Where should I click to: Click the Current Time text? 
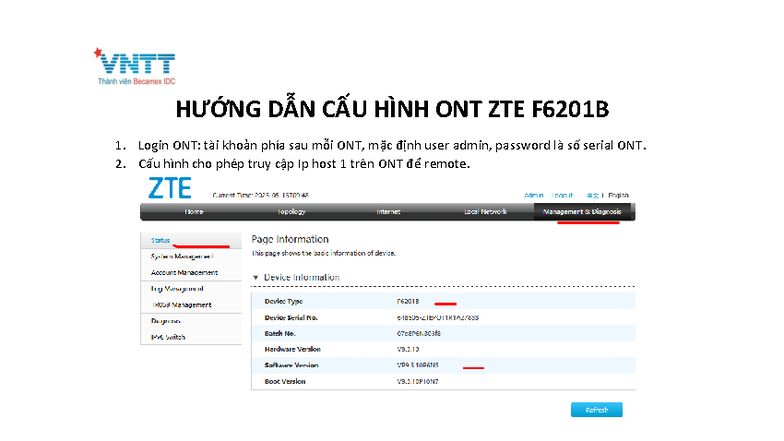tap(260, 195)
